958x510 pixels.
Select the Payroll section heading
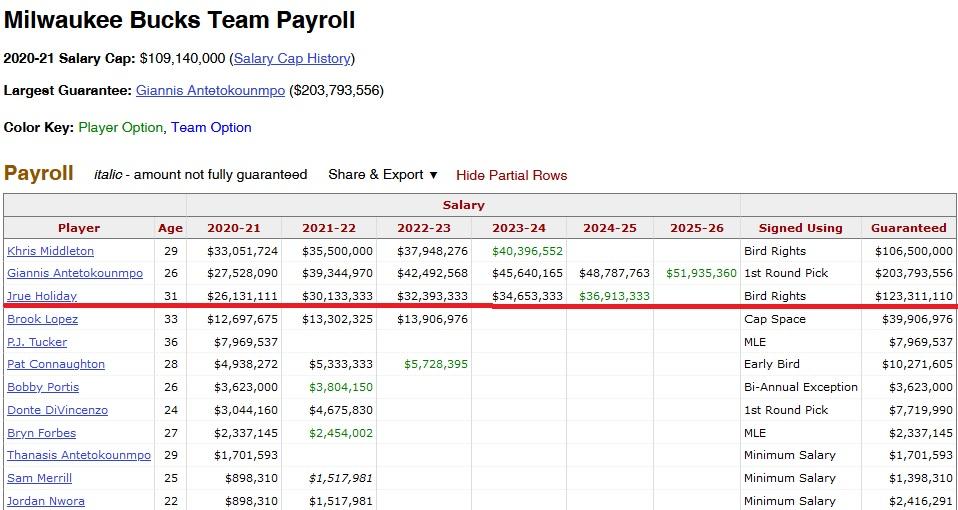click(x=38, y=173)
